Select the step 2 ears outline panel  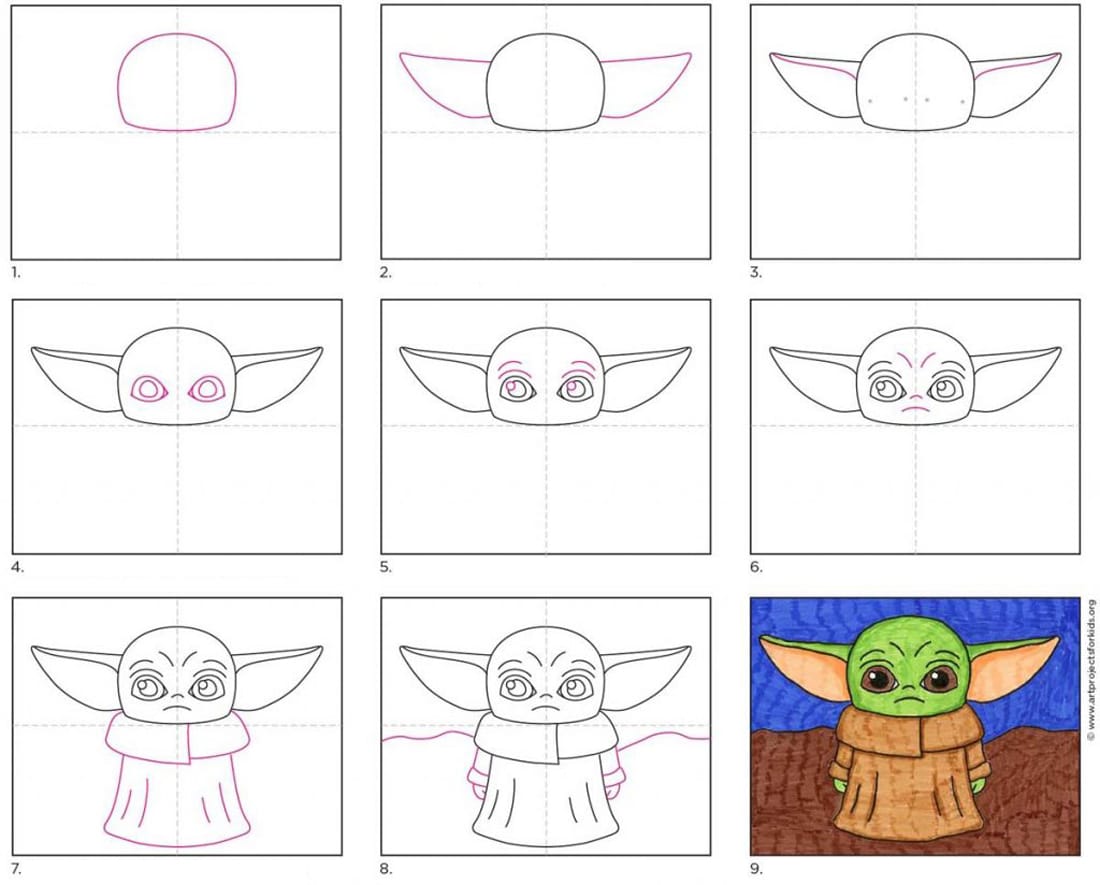[546, 133]
